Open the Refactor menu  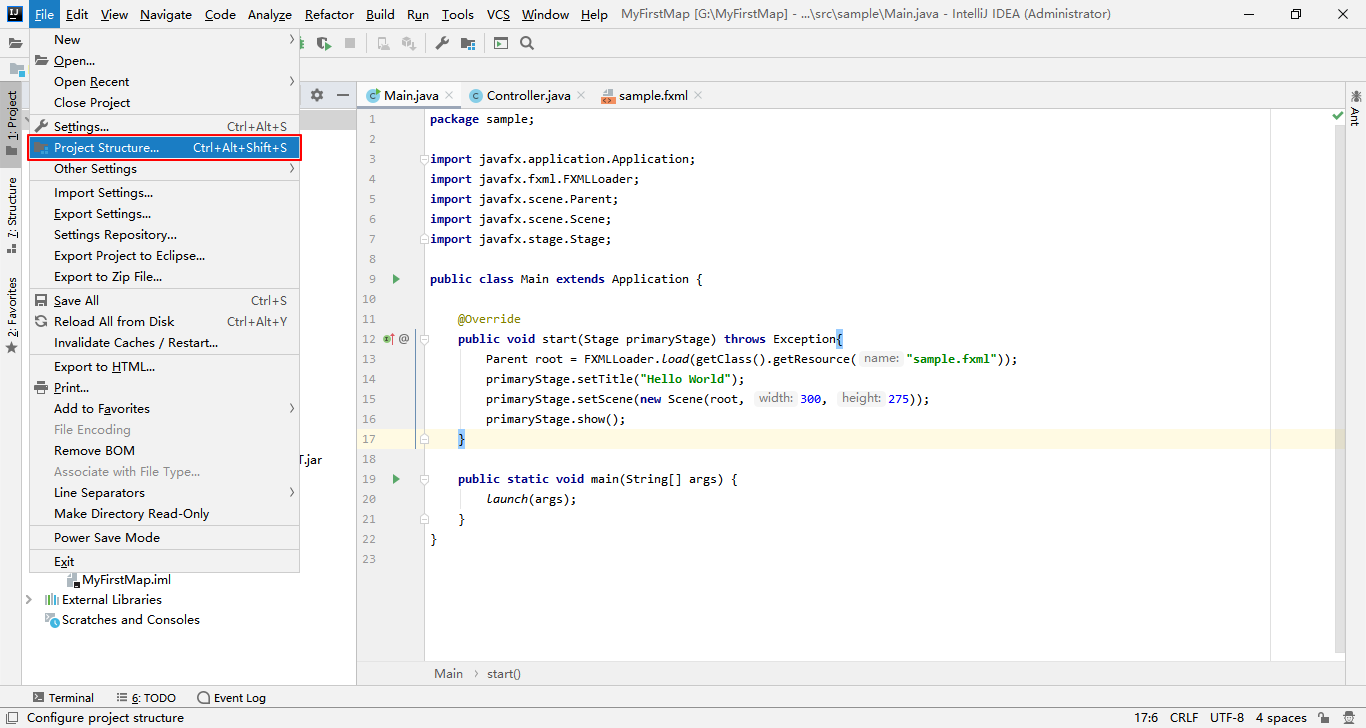point(329,14)
